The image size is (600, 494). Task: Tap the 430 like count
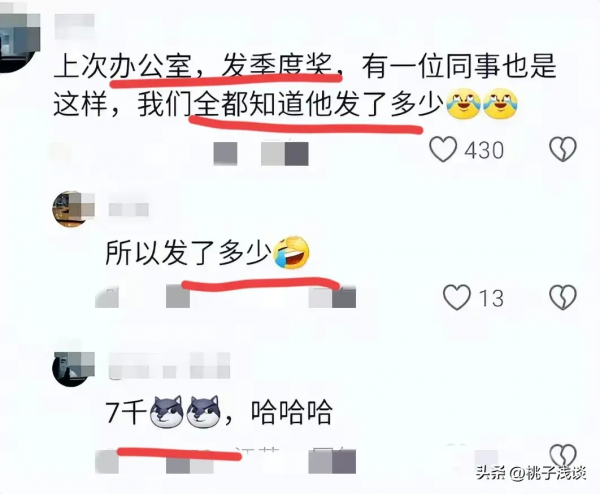[x=484, y=150]
